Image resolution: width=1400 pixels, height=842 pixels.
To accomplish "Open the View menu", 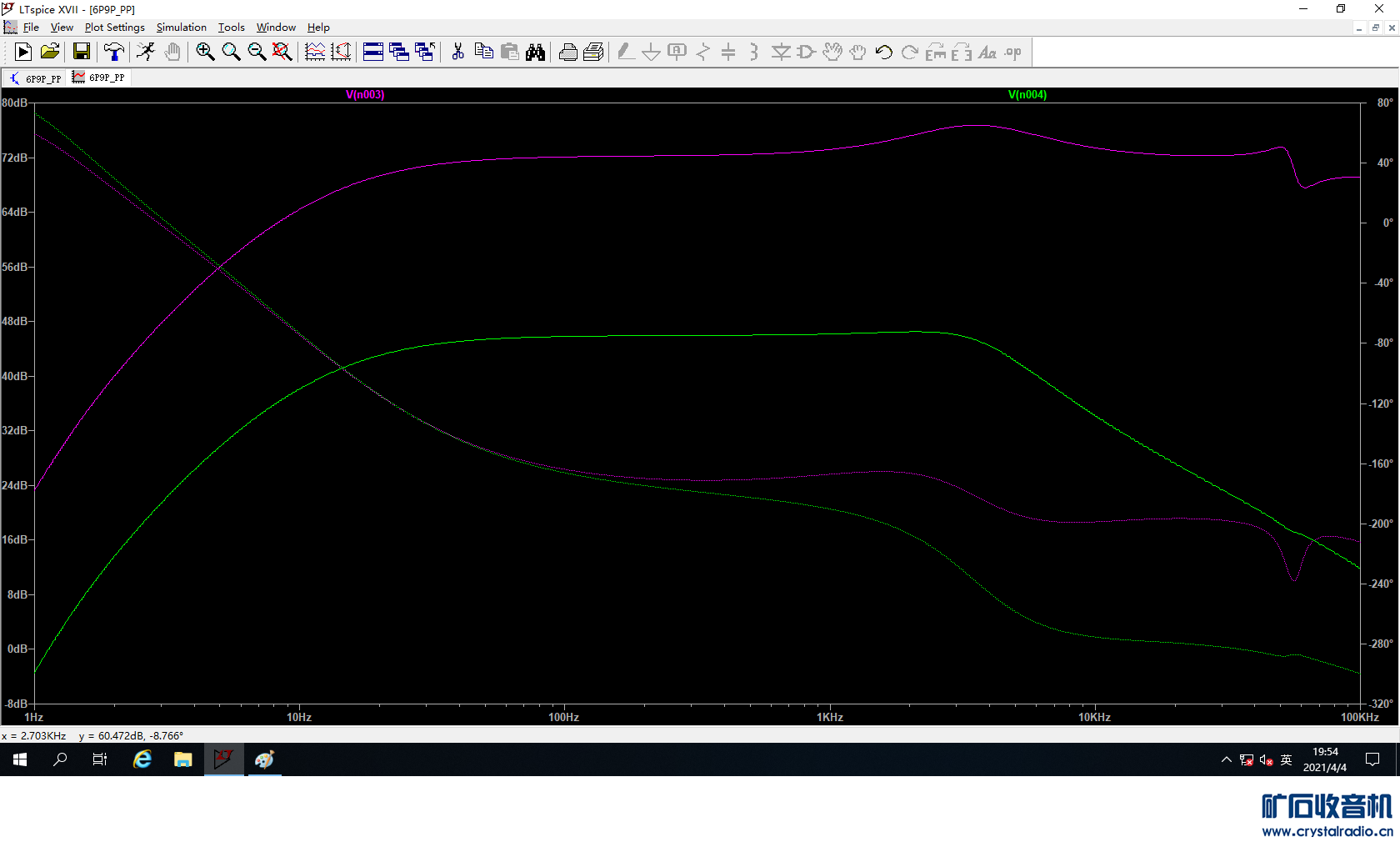I will pos(62,28).
